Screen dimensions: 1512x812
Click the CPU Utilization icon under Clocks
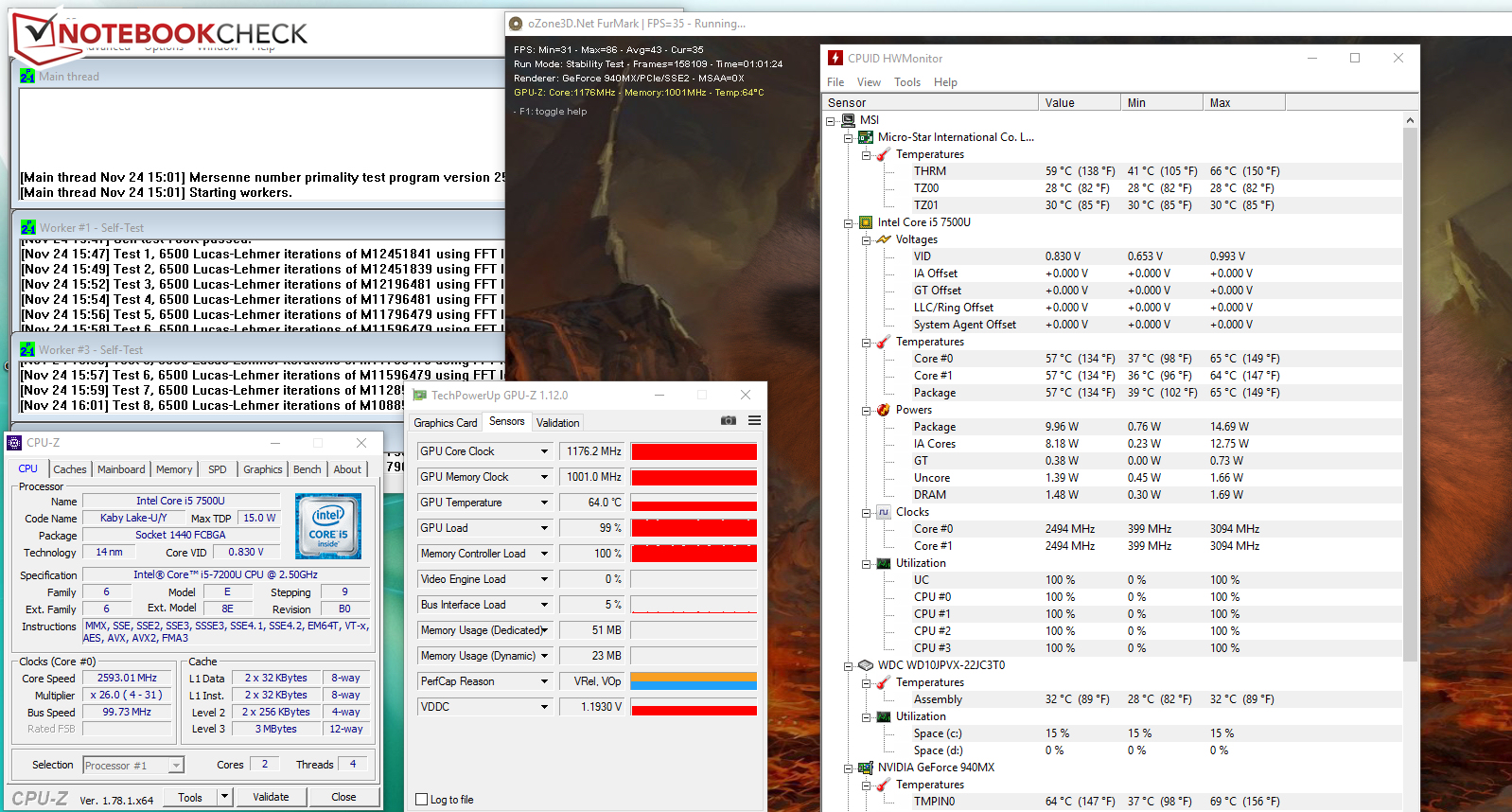884,563
